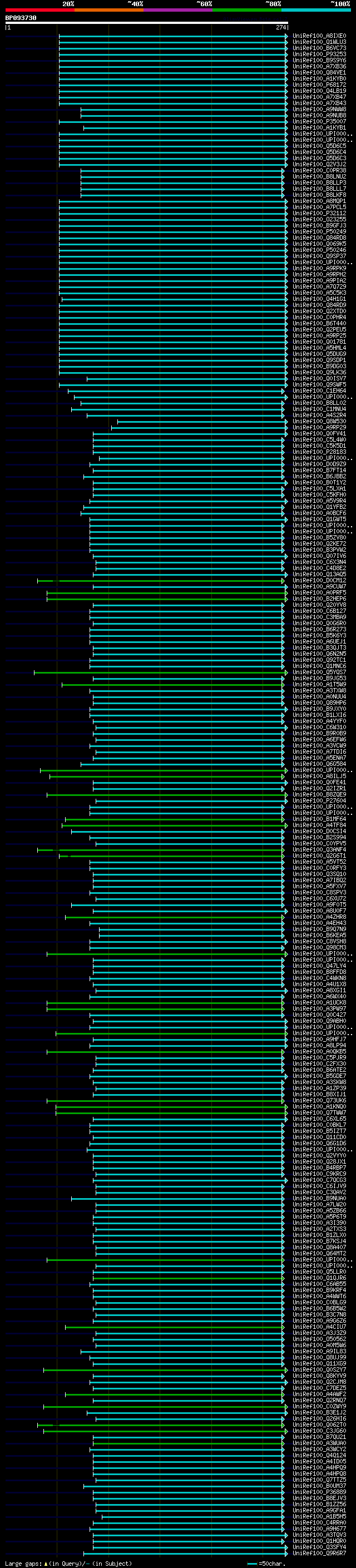Select hit label UniRef100_A7XB47
356x1568 pixels.
(x=319, y=97)
